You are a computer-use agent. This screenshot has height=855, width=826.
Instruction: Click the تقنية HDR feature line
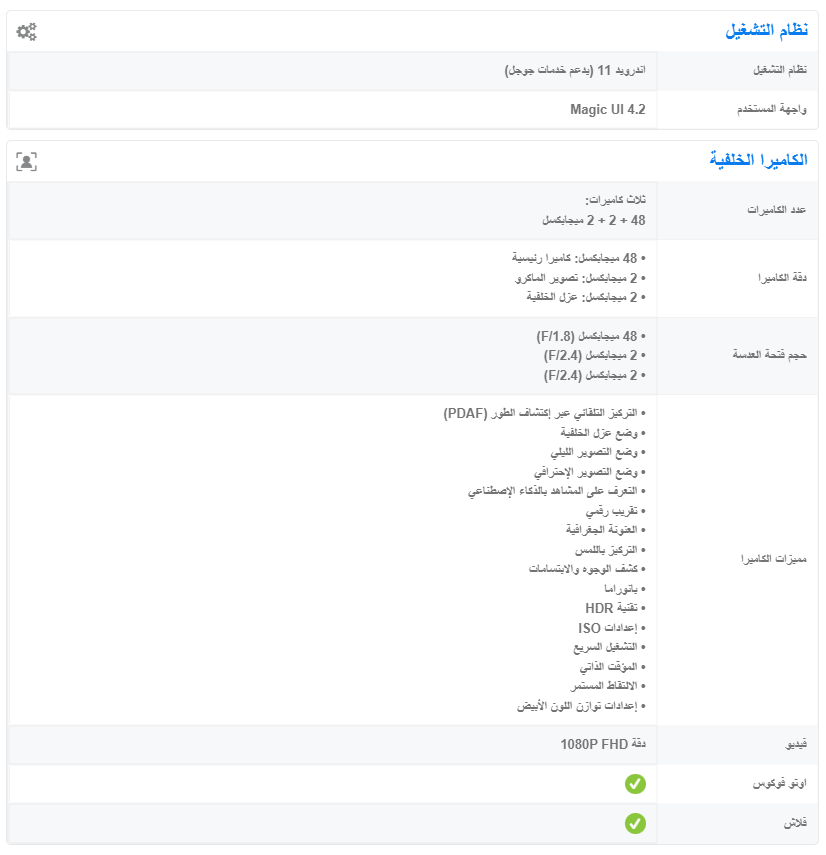coord(615,608)
